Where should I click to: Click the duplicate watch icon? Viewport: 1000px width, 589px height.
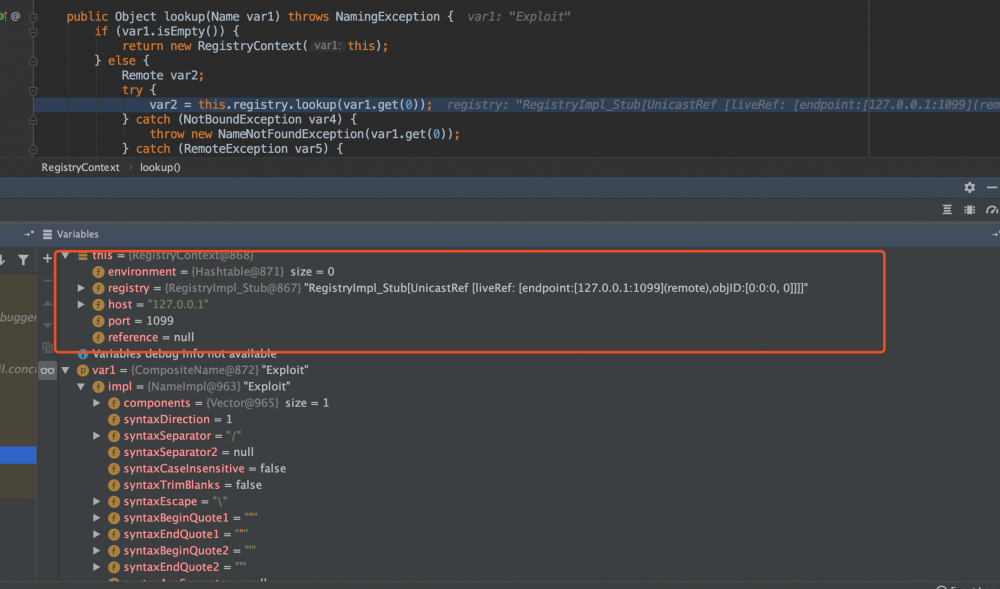pyautogui.click(x=47, y=347)
